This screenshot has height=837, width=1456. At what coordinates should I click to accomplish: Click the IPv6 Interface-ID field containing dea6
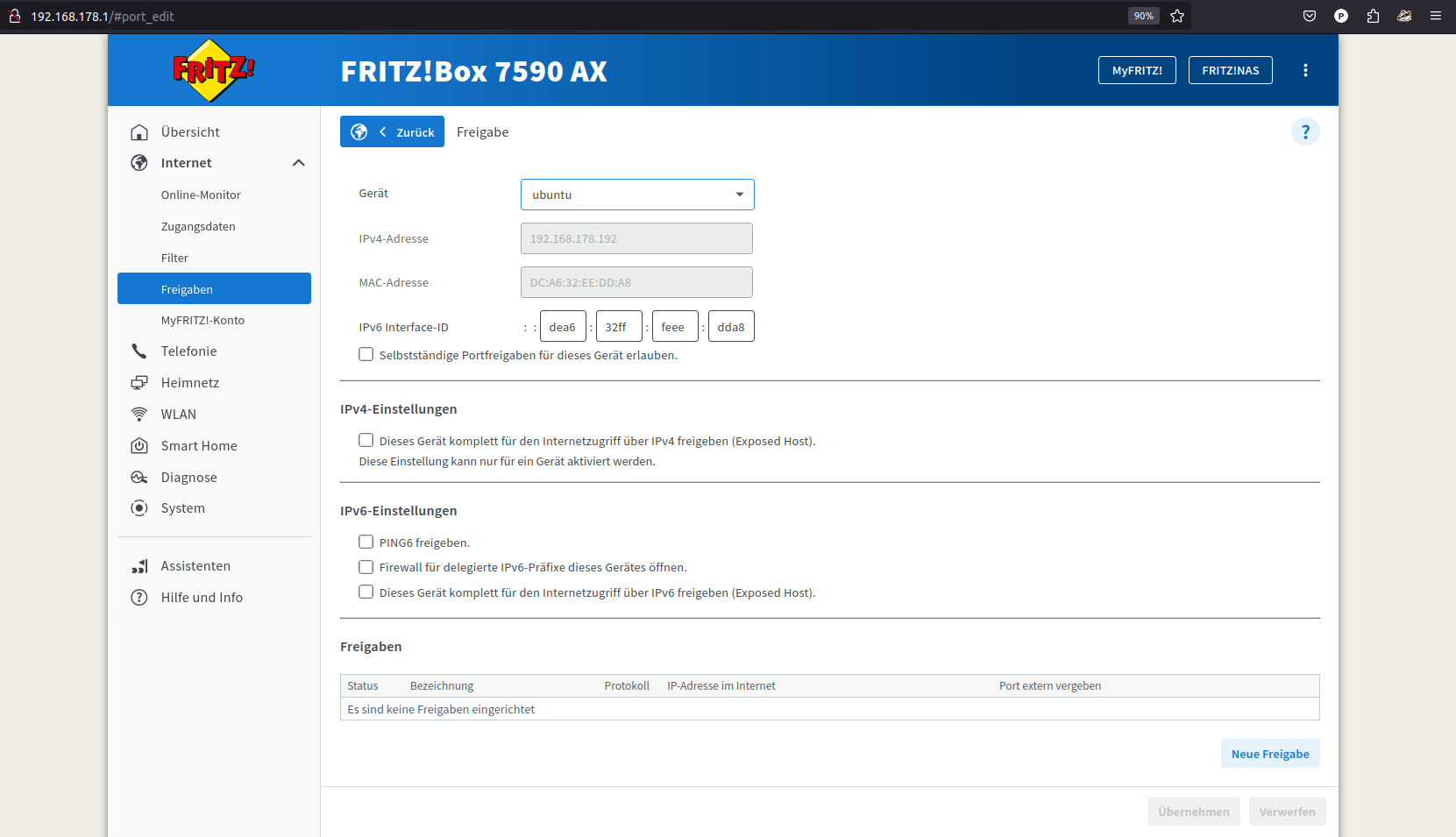563,327
